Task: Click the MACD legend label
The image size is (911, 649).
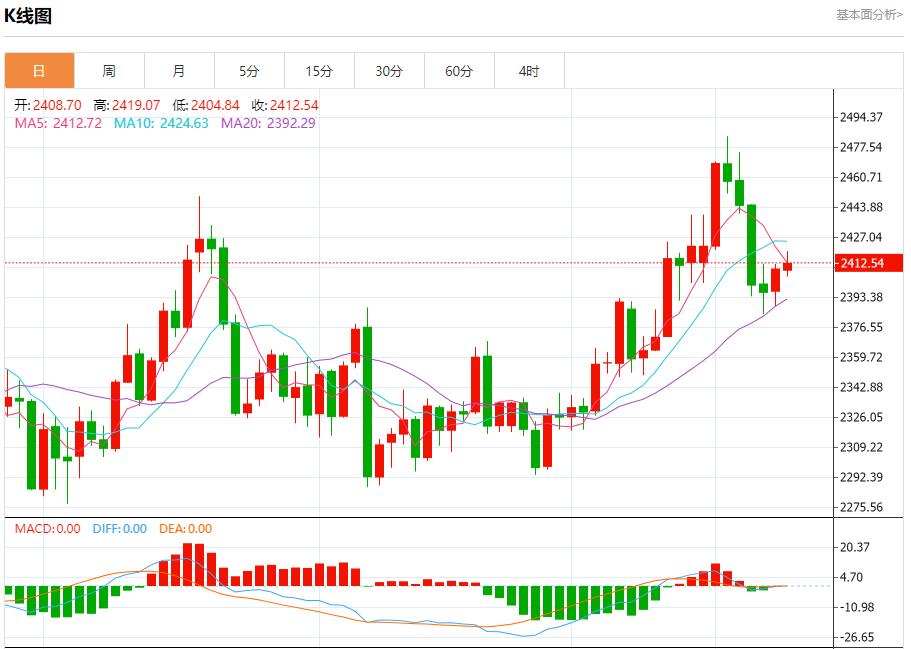Action: (x=47, y=529)
